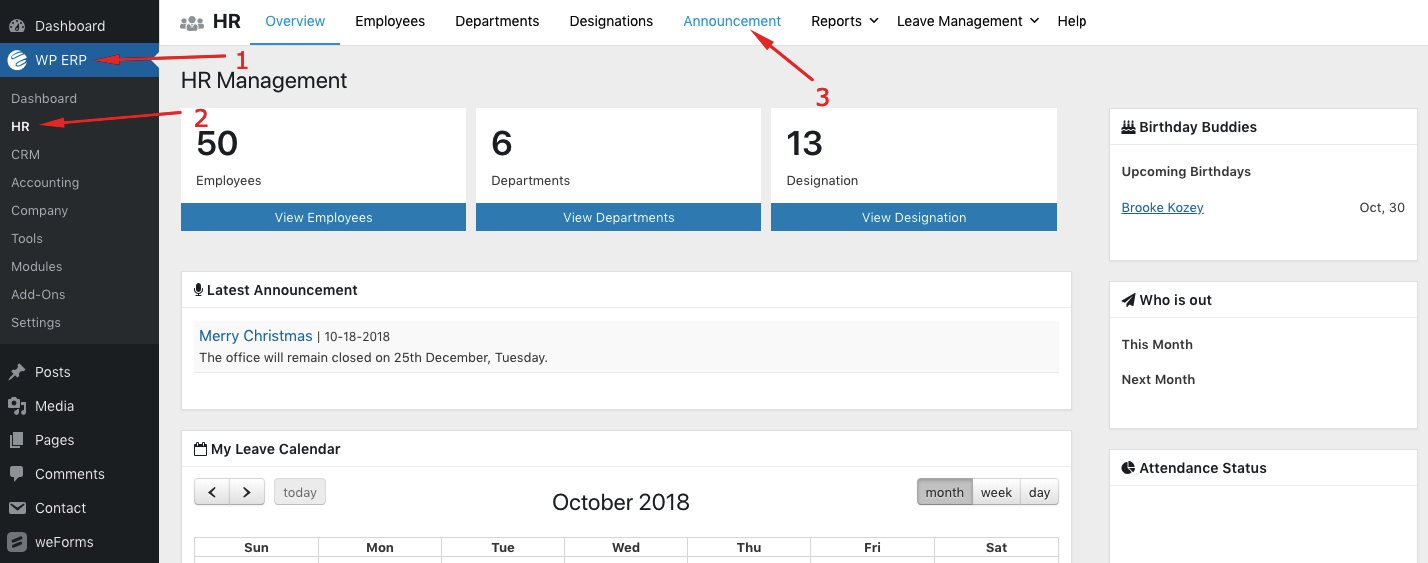
Task: Click the Comments speech bubble icon
Action: pyautogui.click(x=17, y=474)
